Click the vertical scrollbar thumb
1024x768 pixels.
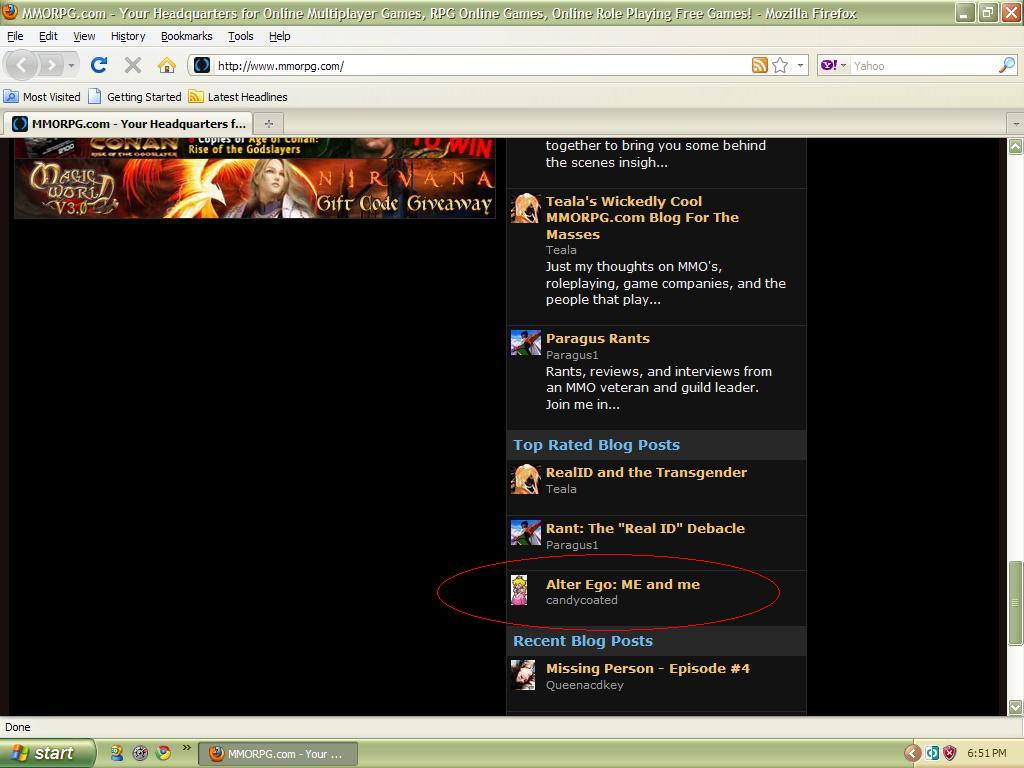pyautogui.click(x=1015, y=603)
